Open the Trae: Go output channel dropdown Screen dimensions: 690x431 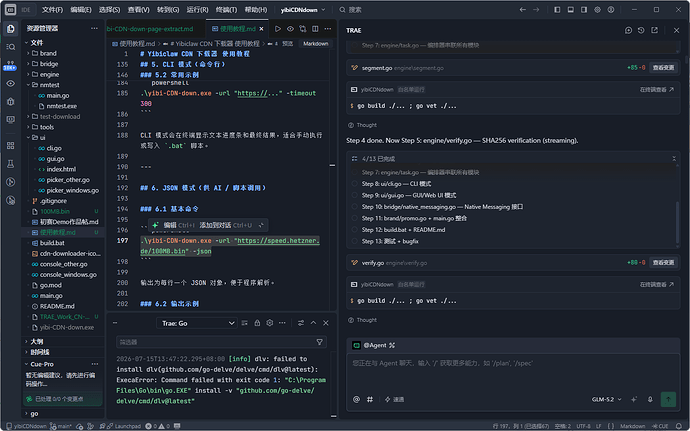pyautogui.click(x=197, y=323)
